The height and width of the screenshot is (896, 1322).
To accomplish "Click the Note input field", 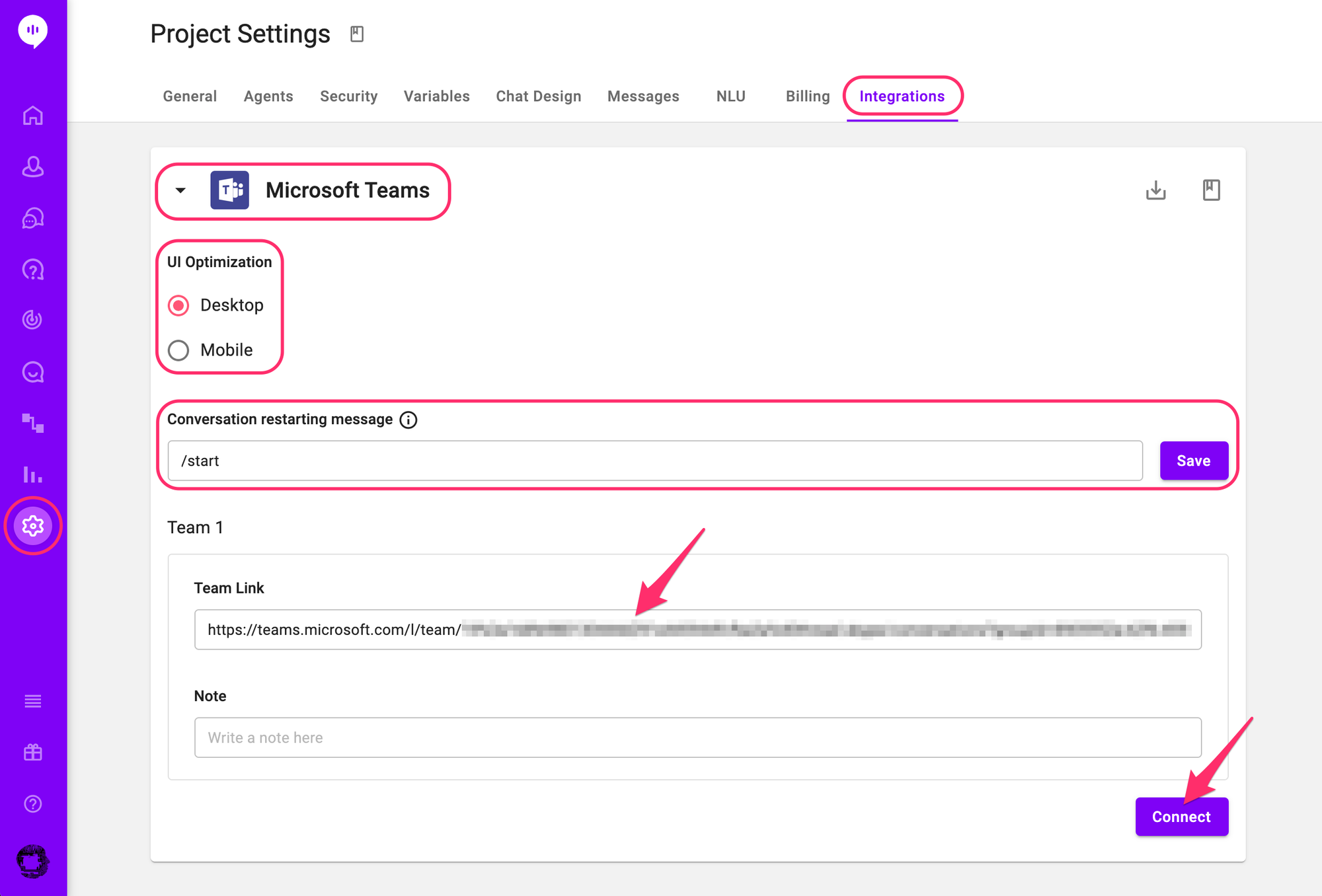I will [x=697, y=737].
